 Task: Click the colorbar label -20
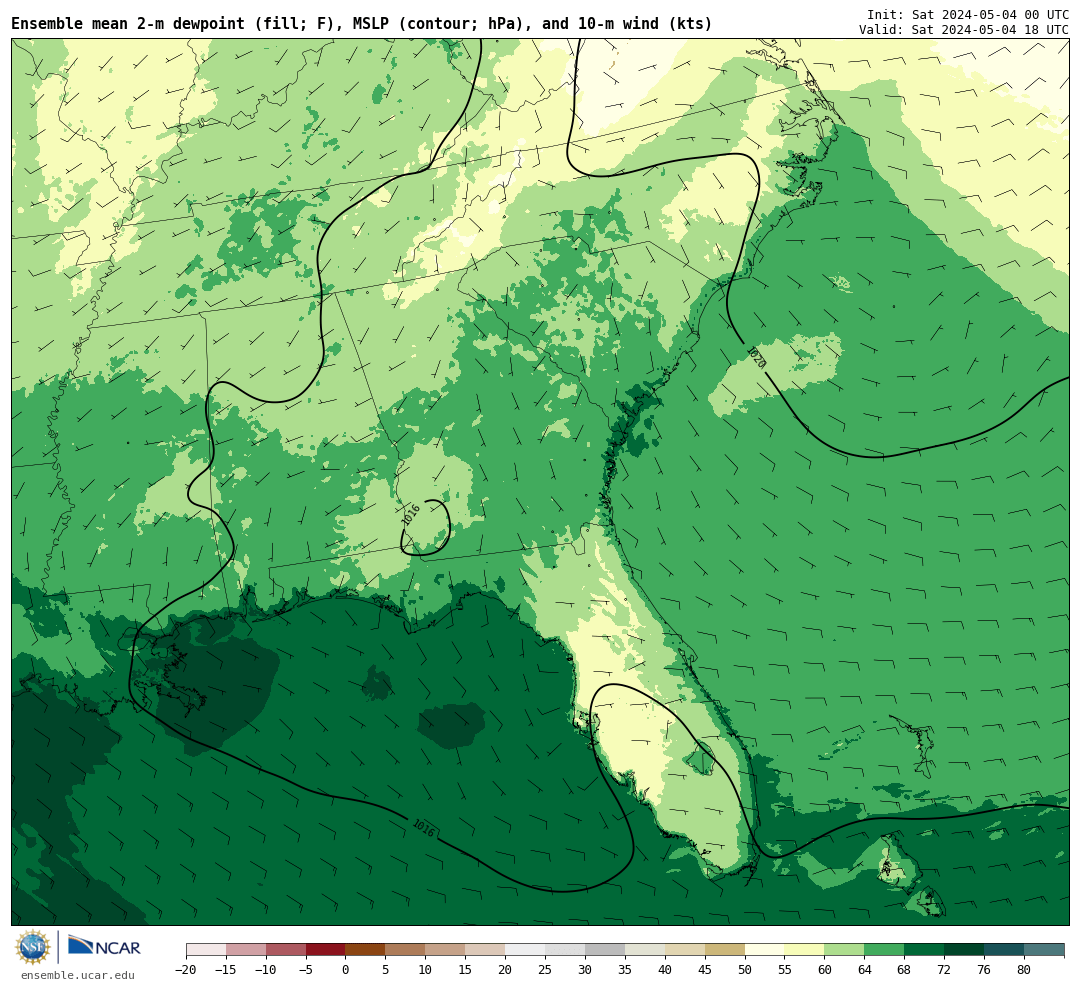tap(186, 970)
